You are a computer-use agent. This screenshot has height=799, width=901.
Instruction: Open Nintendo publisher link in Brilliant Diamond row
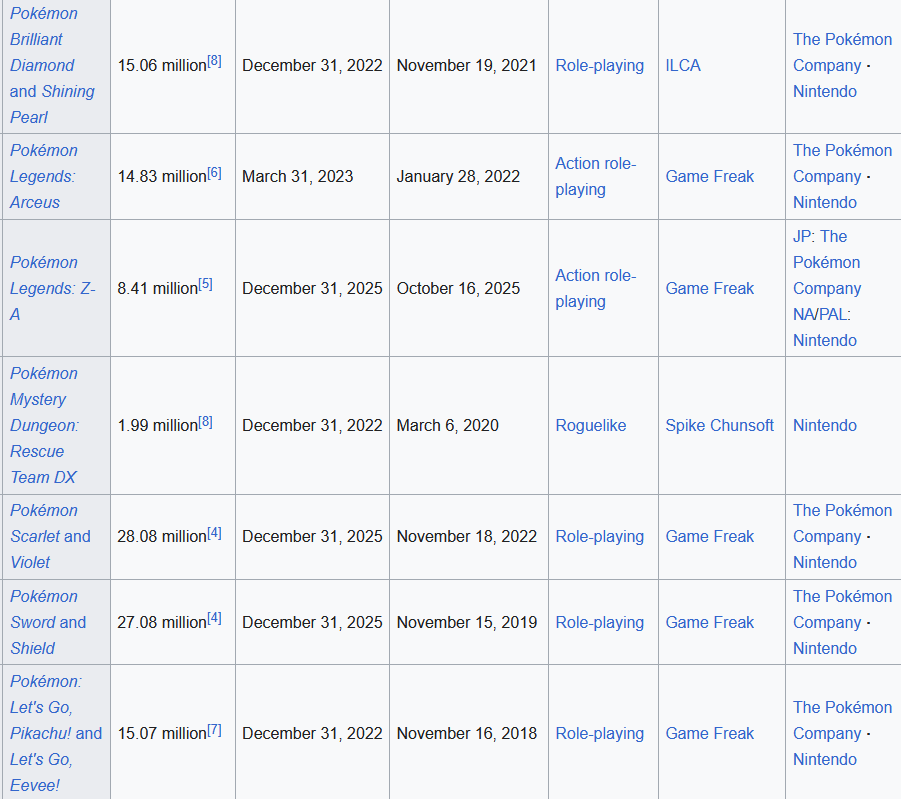pyautogui.click(x=825, y=91)
